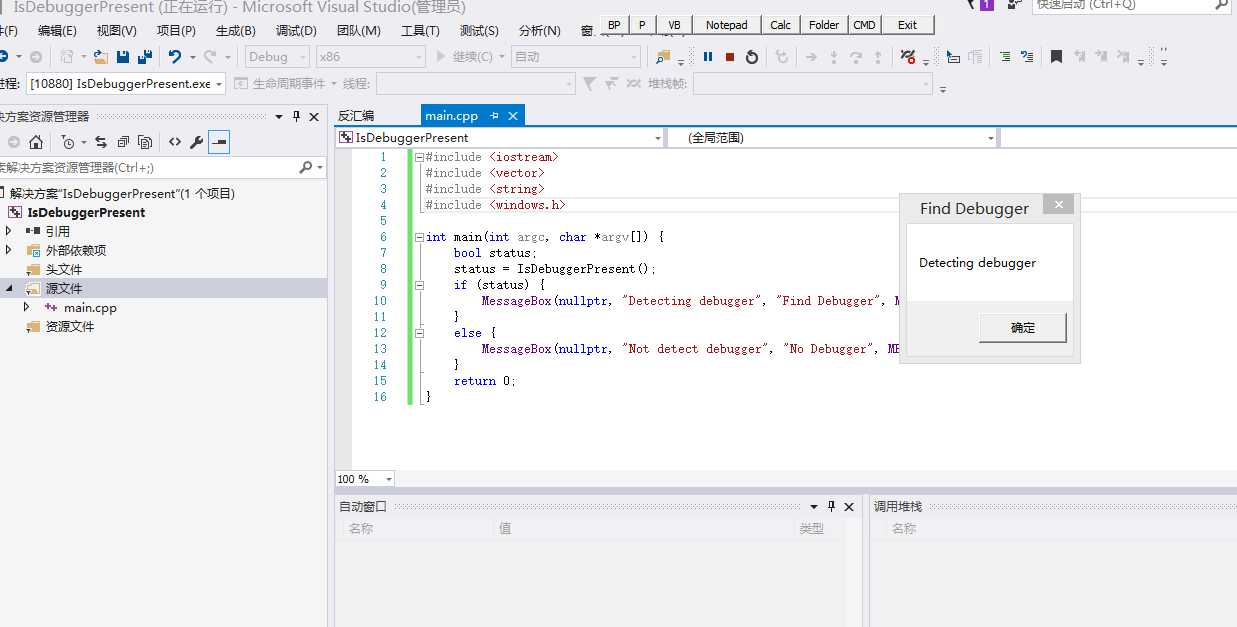Screen dimensions: 1237x627
Task: Toggle auto-hide pin on Solution Explorer panel
Action: (296, 117)
